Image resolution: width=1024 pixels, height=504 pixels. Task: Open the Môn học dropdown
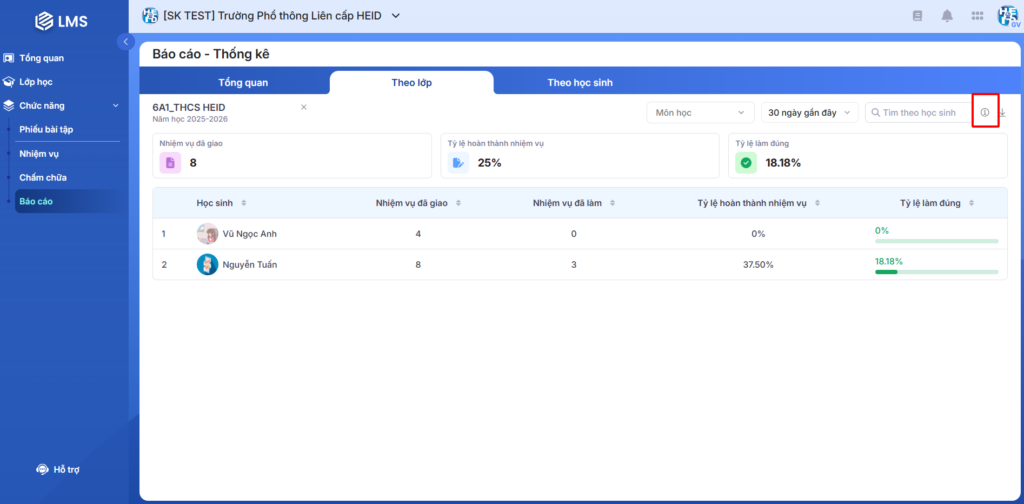pos(700,113)
